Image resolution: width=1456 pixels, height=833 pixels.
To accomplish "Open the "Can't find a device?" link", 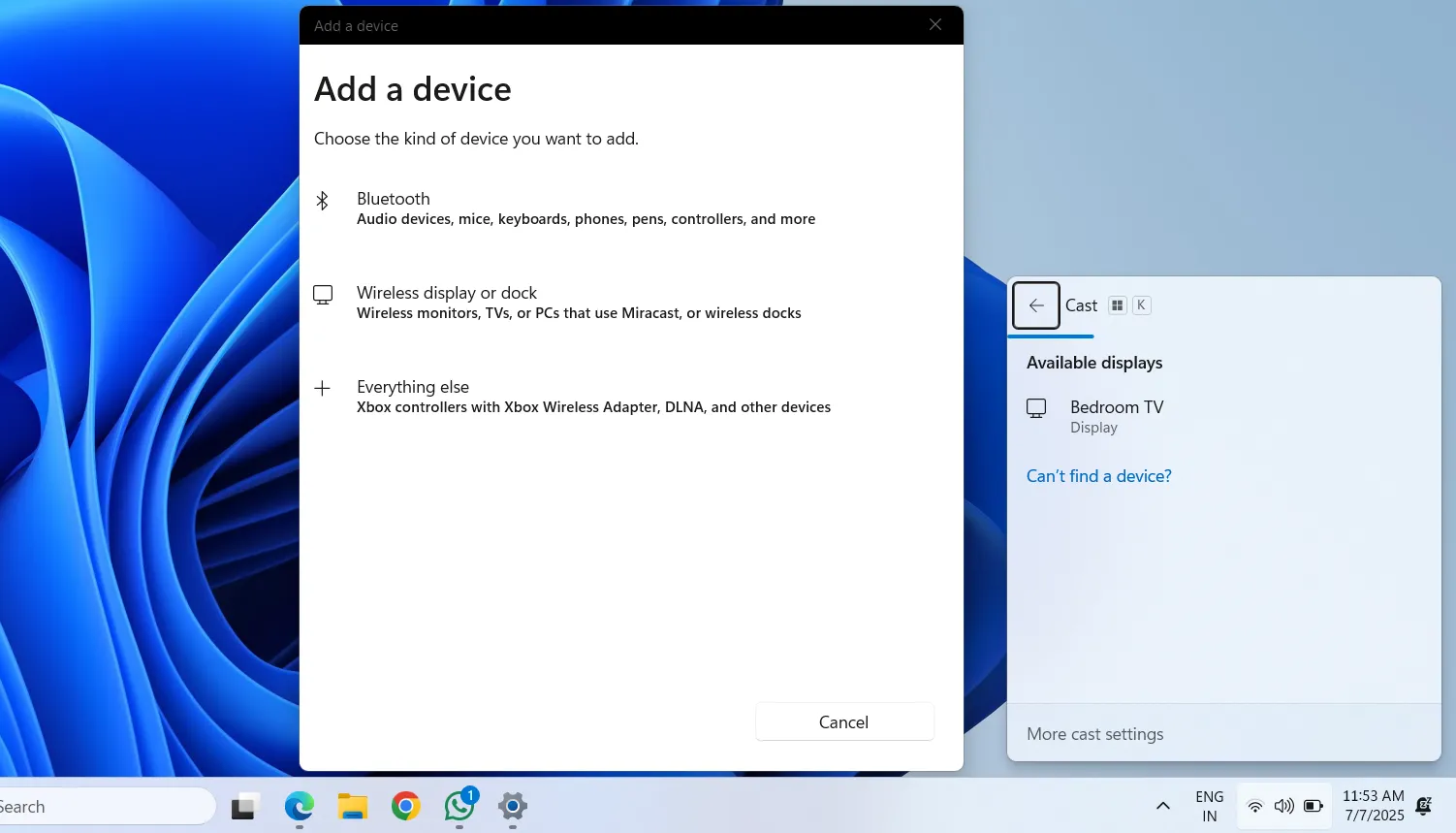I will 1097,475.
